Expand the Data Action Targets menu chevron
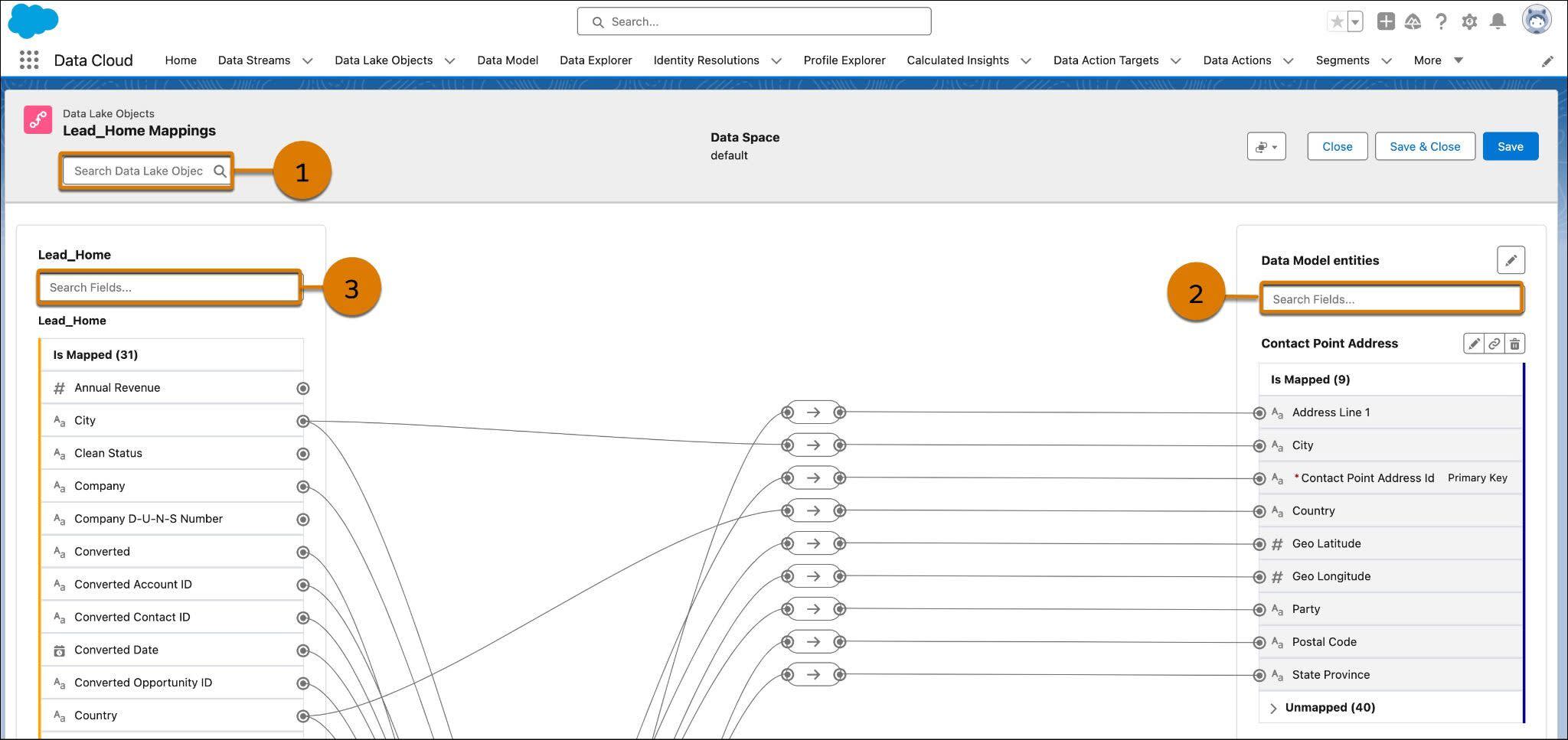The height and width of the screenshot is (740, 1568). (1176, 60)
